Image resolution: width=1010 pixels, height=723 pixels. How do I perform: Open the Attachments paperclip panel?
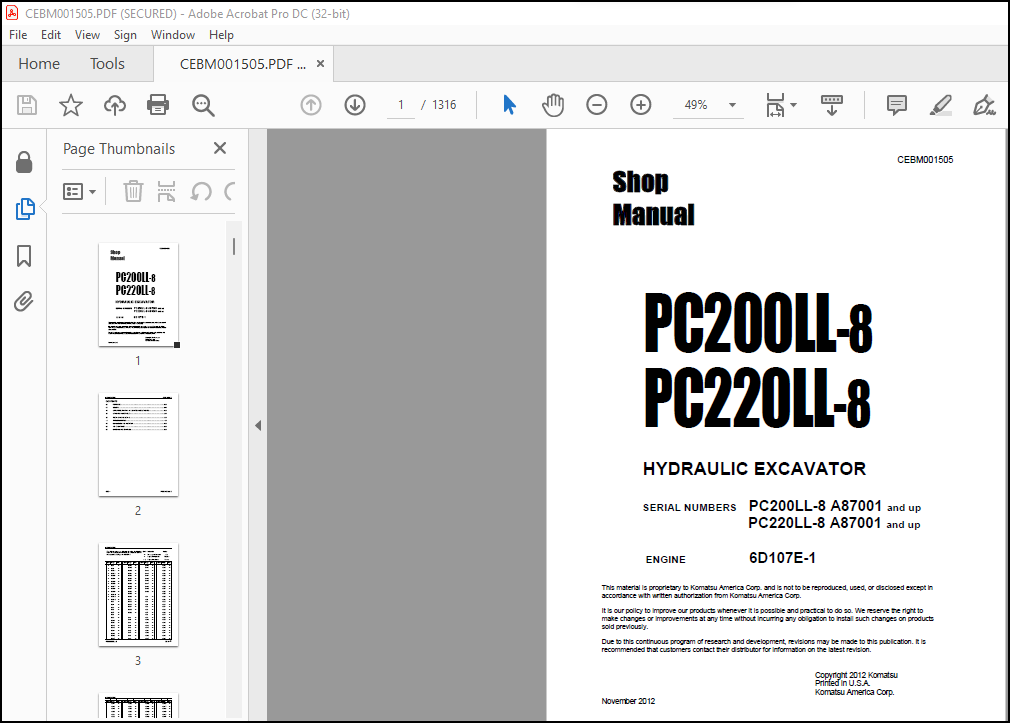[x=24, y=302]
